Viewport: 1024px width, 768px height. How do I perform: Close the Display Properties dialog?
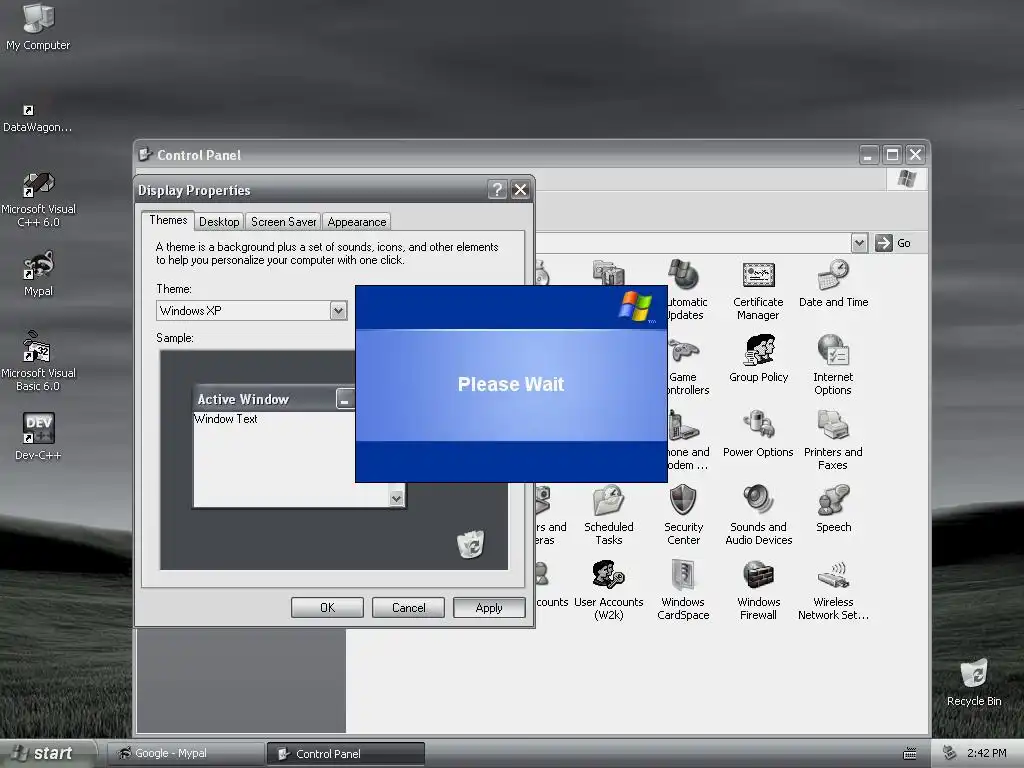[x=520, y=189]
